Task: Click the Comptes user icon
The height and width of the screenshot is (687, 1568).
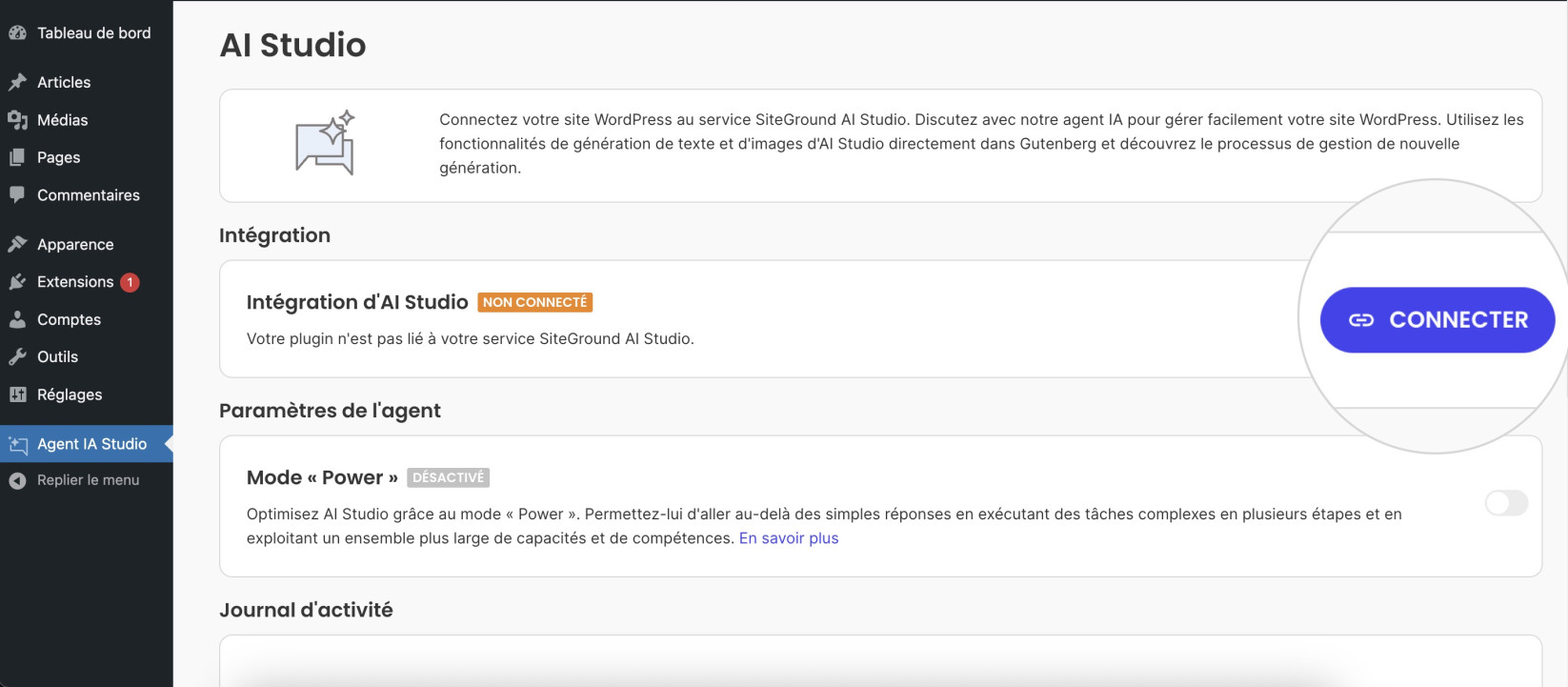Action: coord(17,319)
